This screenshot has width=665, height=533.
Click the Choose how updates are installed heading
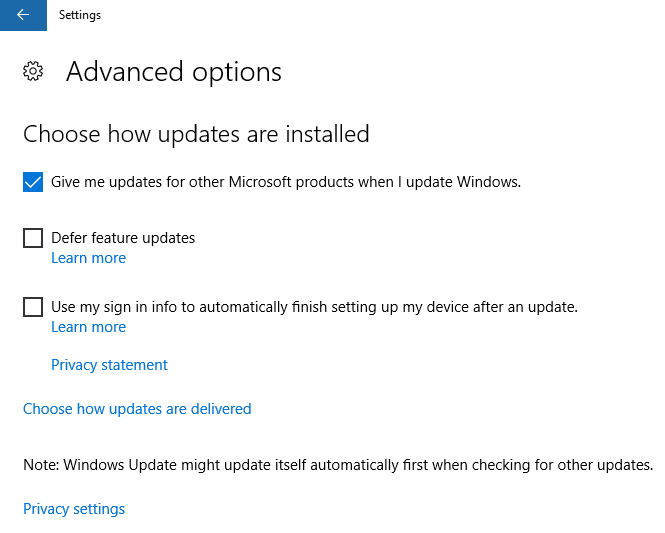196,133
